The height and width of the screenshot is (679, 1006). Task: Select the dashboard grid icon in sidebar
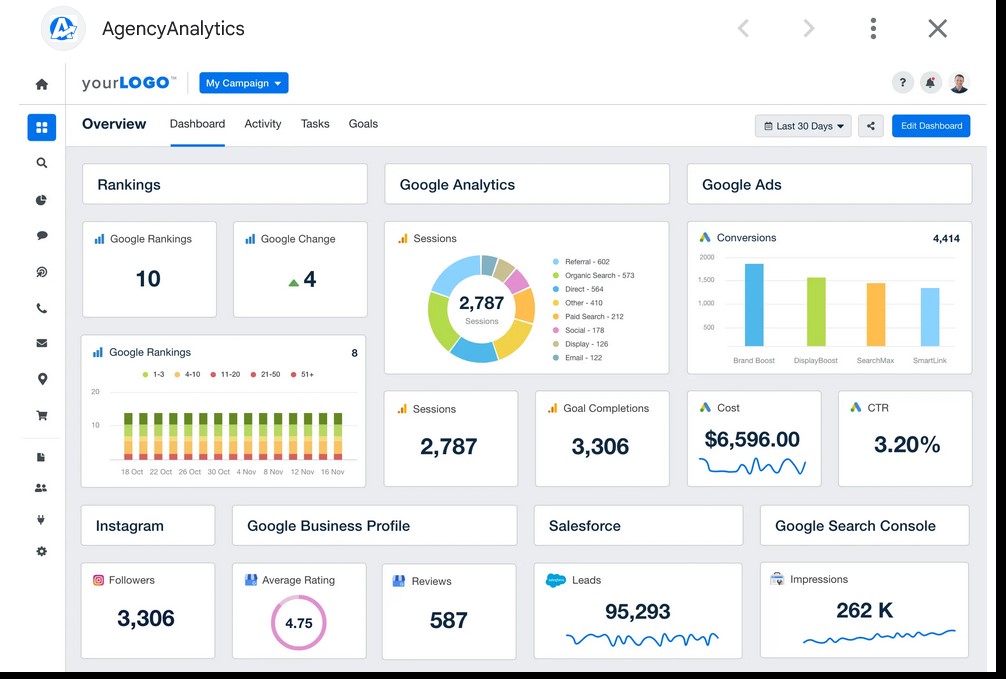42,127
